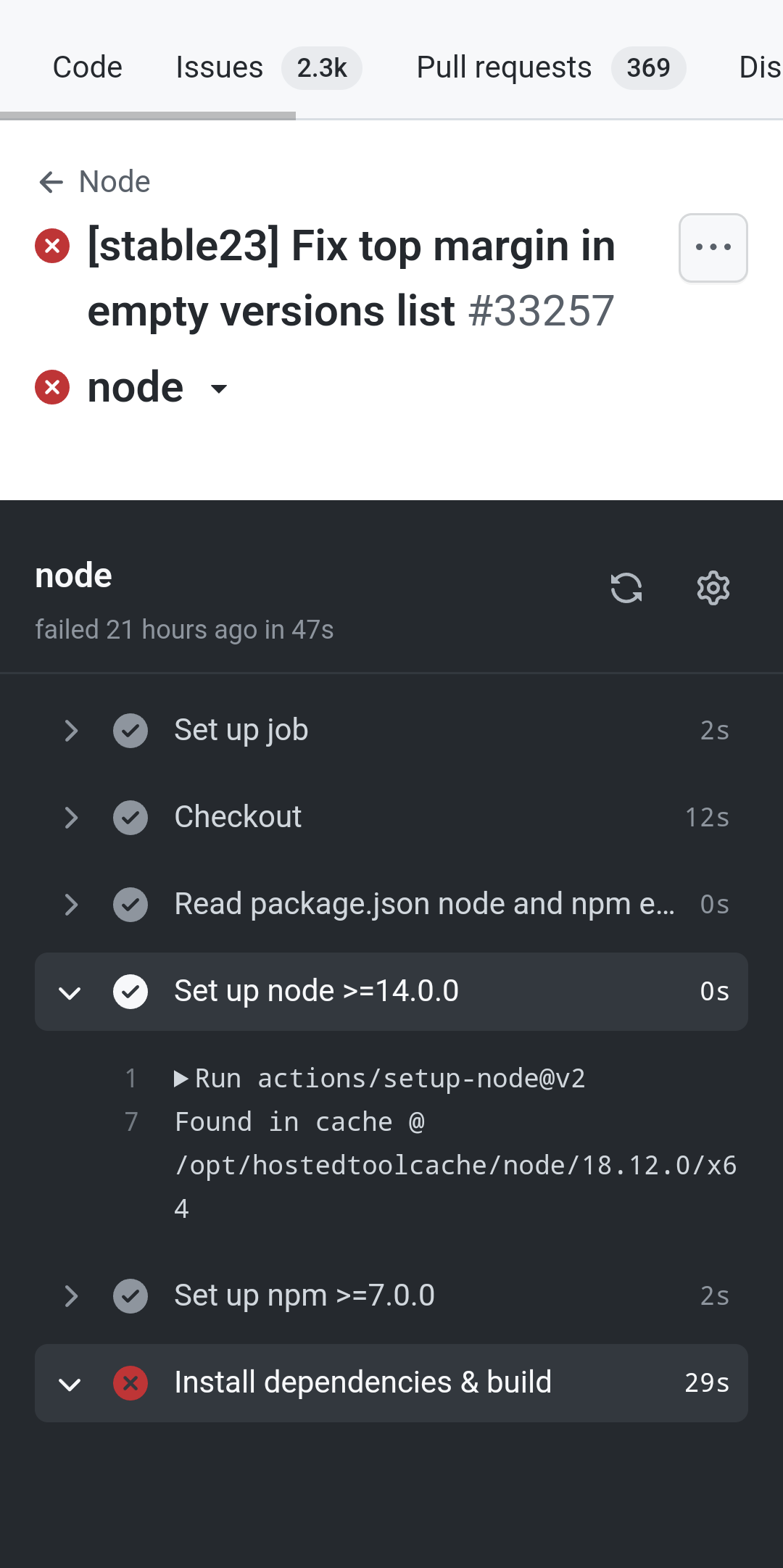Image resolution: width=783 pixels, height=1568 pixels.
Task: Click the failed status icon beside node name
Action: click(x=51, y=386)
